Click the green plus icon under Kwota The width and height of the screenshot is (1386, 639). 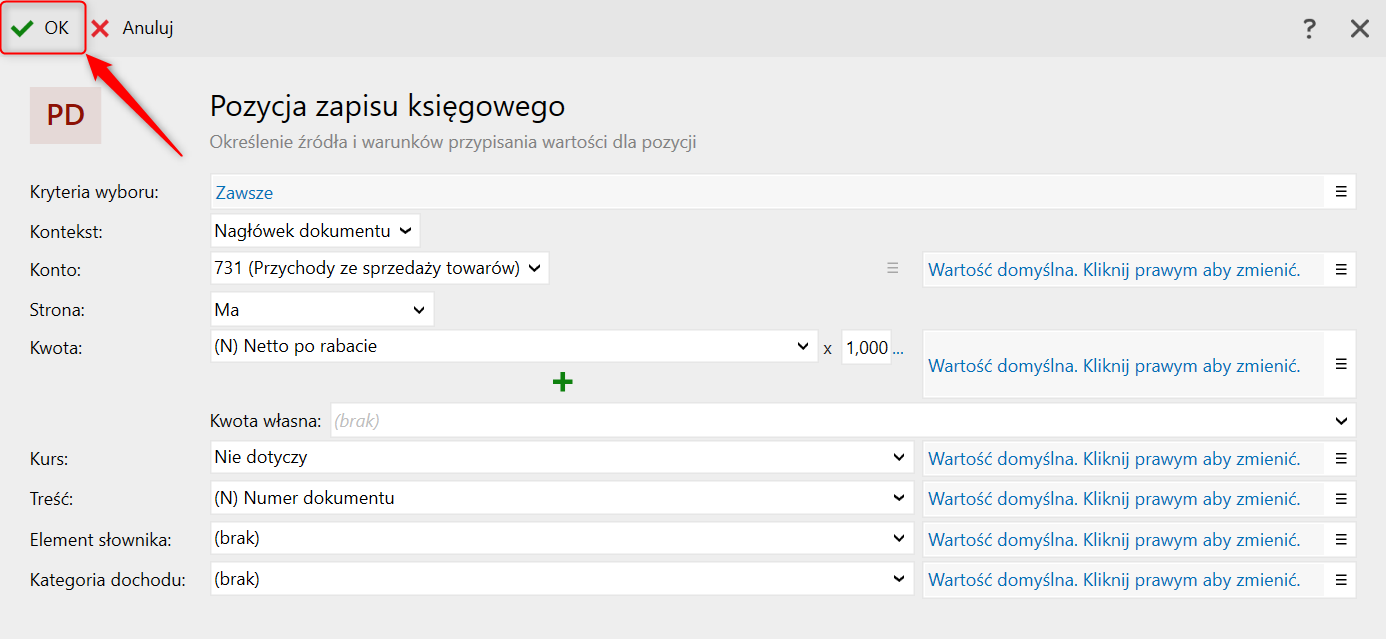563,381
